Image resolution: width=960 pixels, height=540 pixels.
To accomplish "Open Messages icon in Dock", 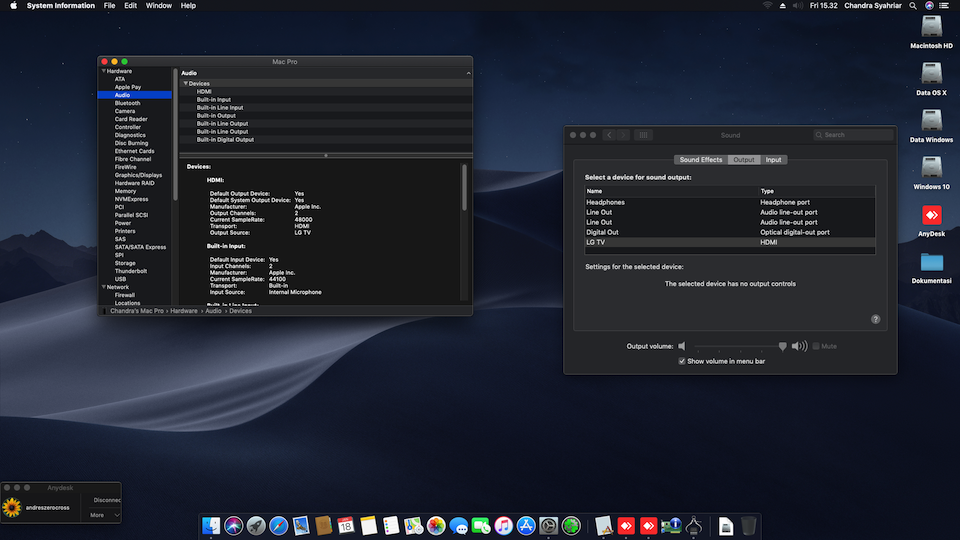I will (x=459, y=525).
